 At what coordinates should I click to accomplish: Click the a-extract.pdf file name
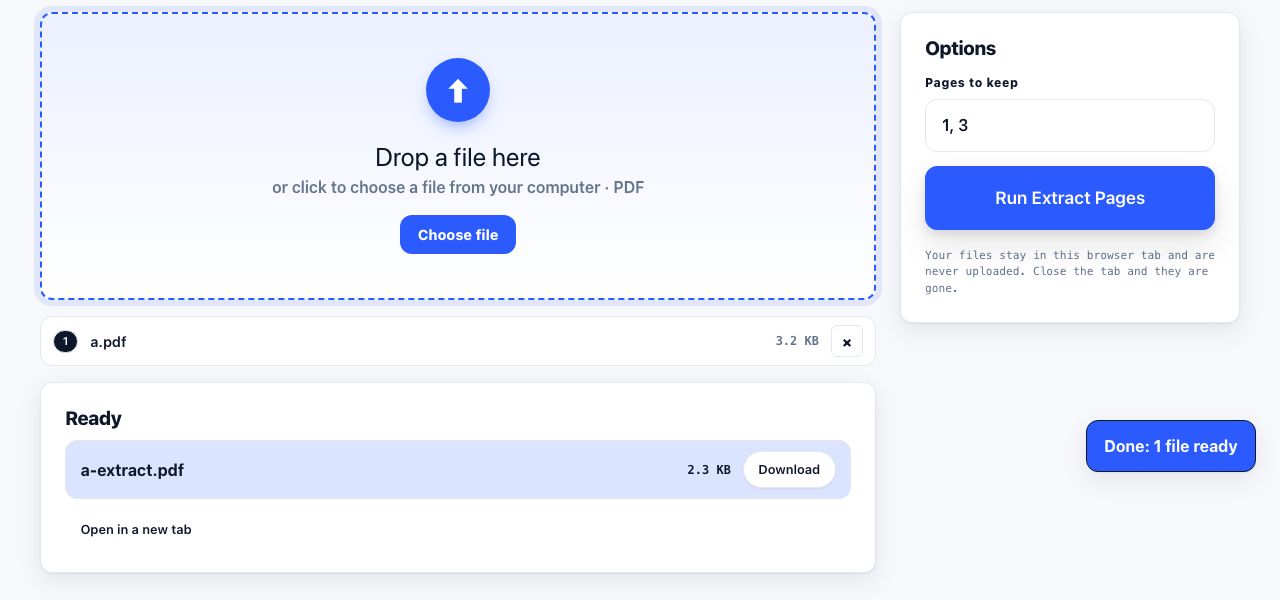(132, 470)
